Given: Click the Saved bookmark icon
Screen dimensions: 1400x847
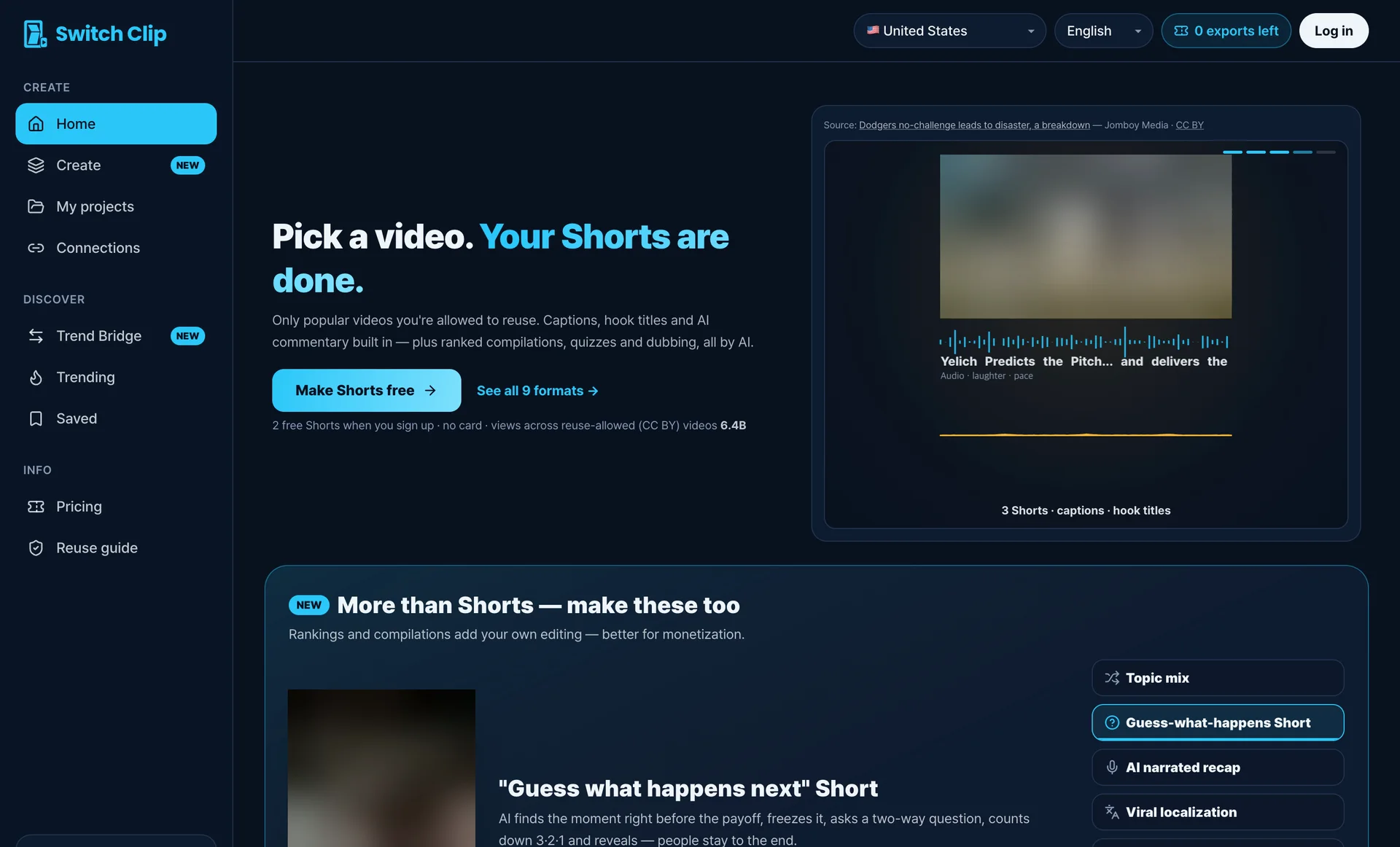Looking at the screenshot, I should click(36, 418).
